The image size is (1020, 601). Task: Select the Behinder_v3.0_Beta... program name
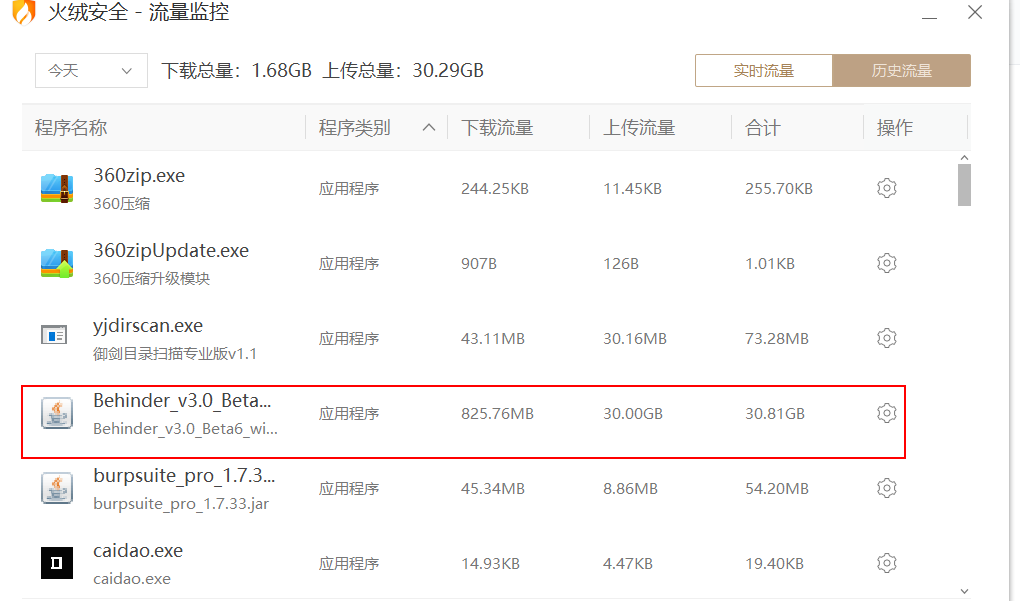[182, 401]
